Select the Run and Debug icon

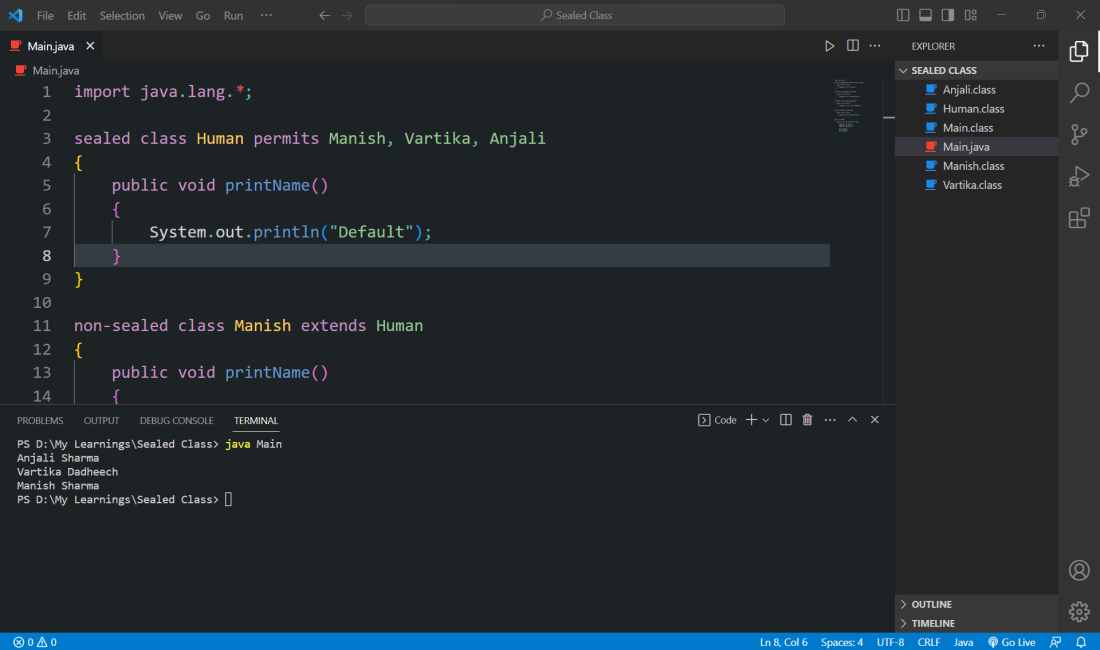click(x=1079, y=176)
